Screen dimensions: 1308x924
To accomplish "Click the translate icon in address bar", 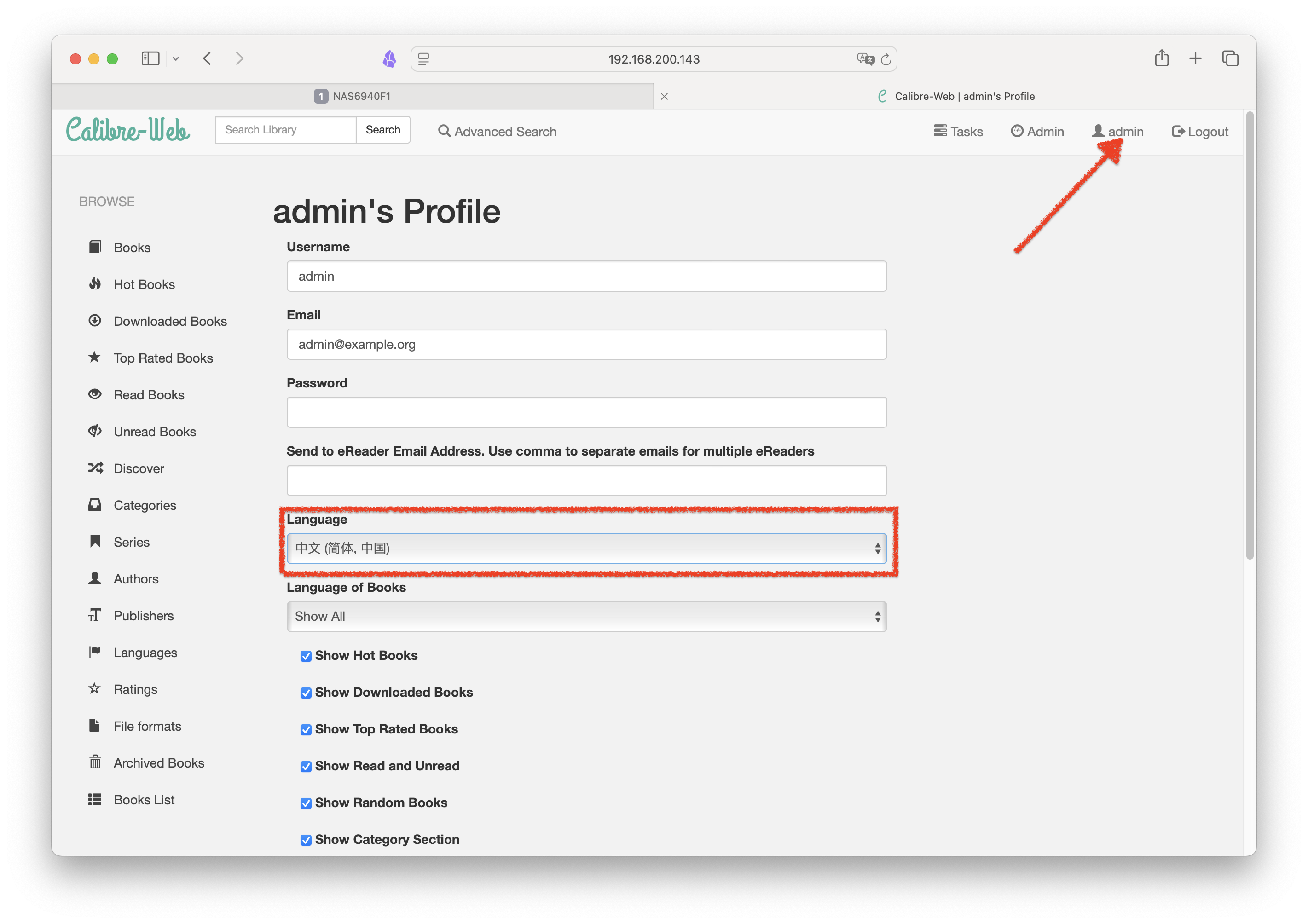I will (x=865, y=59).
